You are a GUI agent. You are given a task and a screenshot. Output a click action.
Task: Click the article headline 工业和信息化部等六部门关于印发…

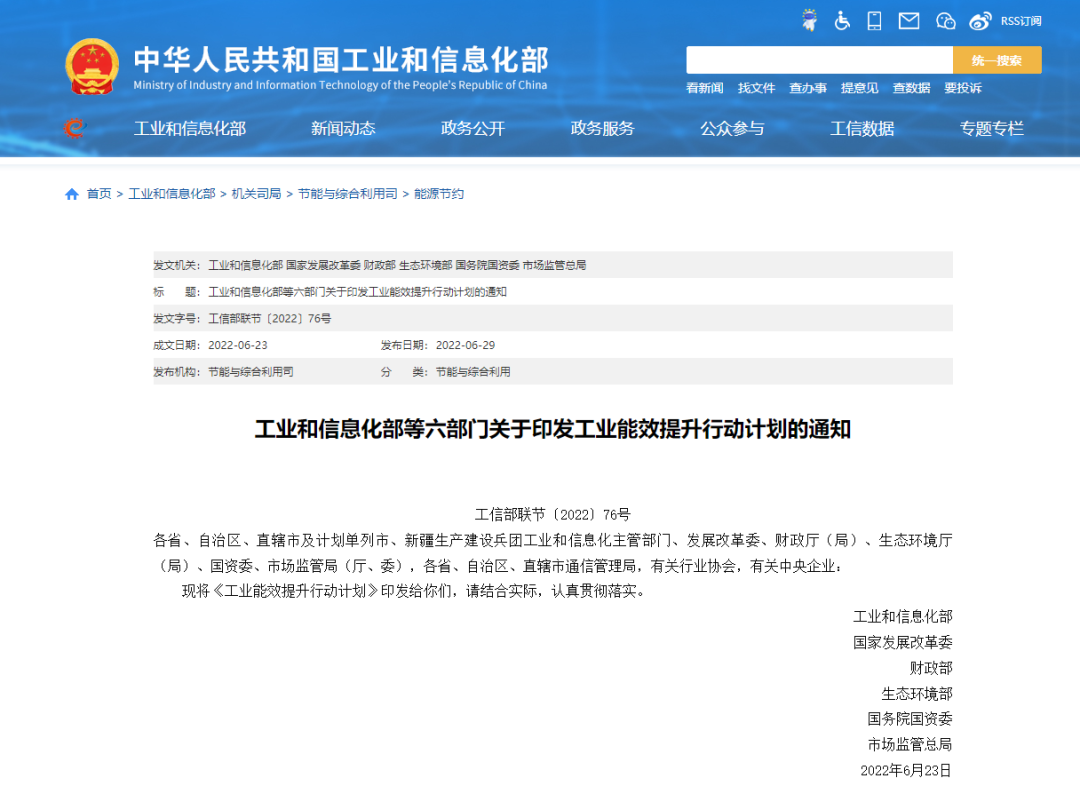553,429
